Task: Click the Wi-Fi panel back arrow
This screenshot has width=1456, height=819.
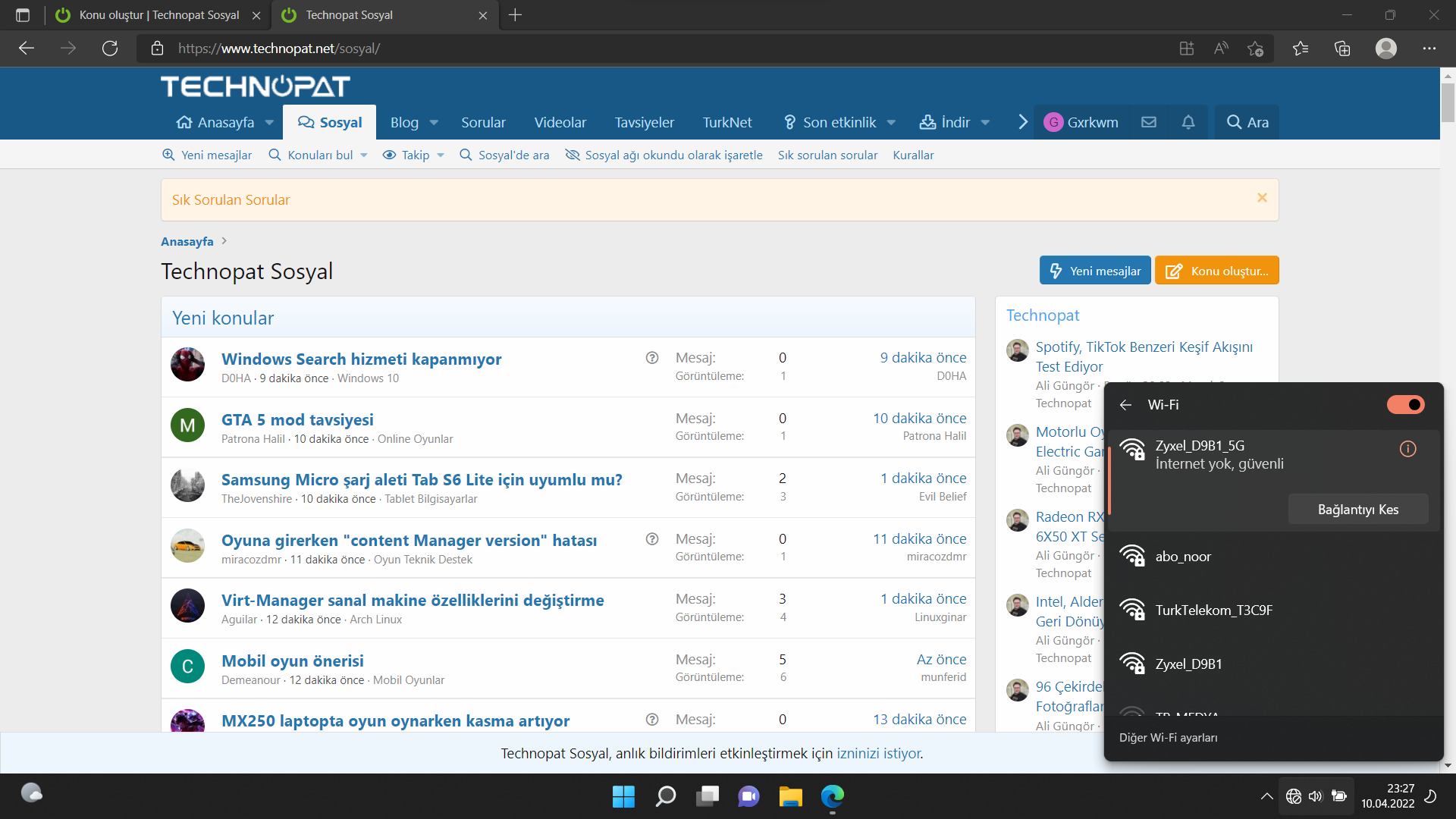Action: [1126, 405]
